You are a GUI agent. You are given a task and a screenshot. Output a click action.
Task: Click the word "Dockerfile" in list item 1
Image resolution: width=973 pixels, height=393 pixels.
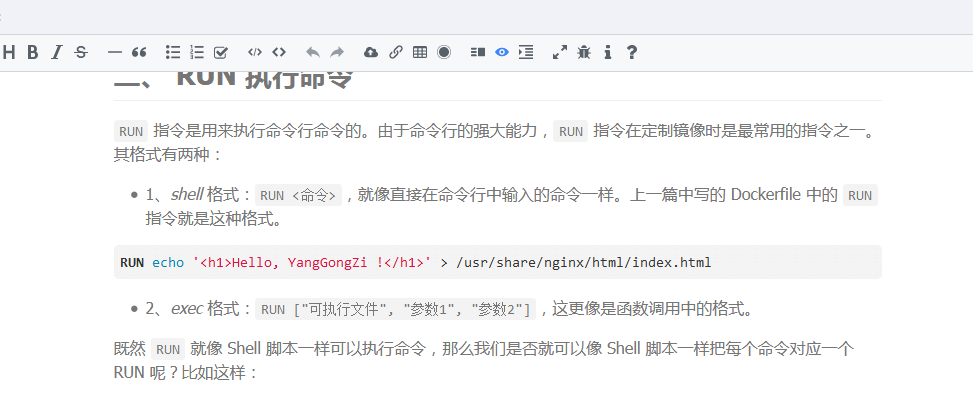pyautogui.click(x=766, y=195)
